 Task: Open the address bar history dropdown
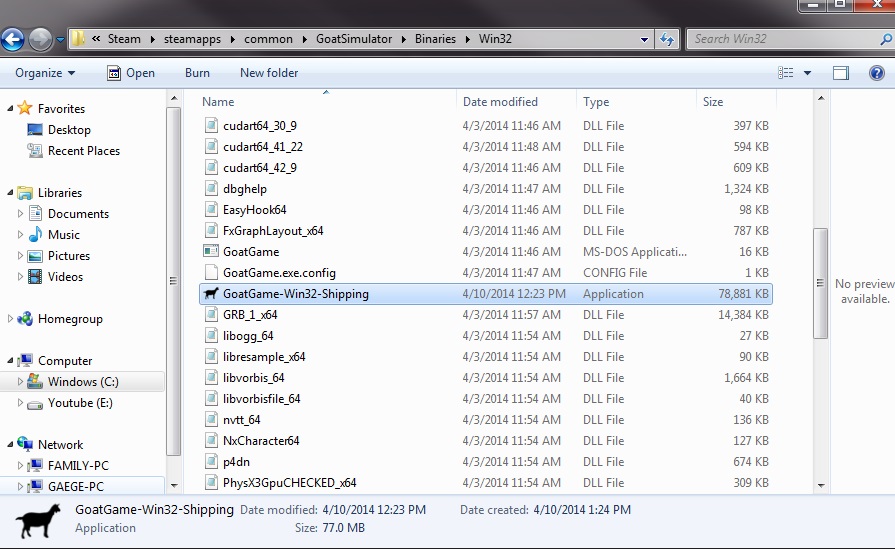coord(644,39)
